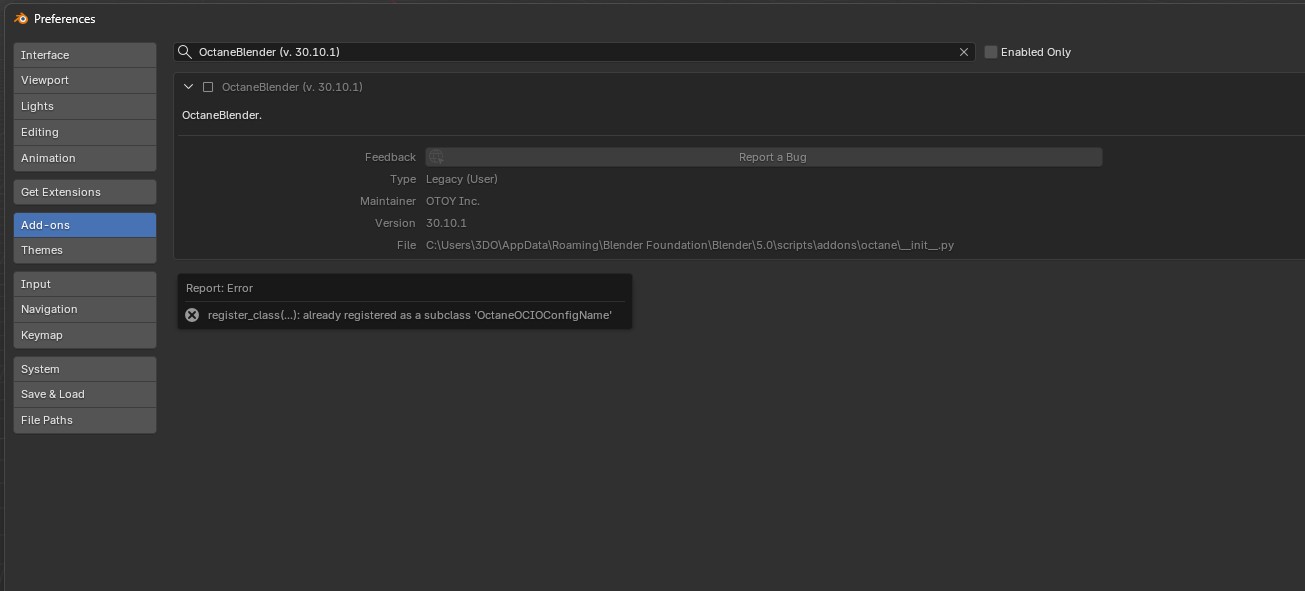Image resolution: width=1305 pixels, height=591 pixels.
Task: Open the Interface preferences tab
Action: click(85, 55)
